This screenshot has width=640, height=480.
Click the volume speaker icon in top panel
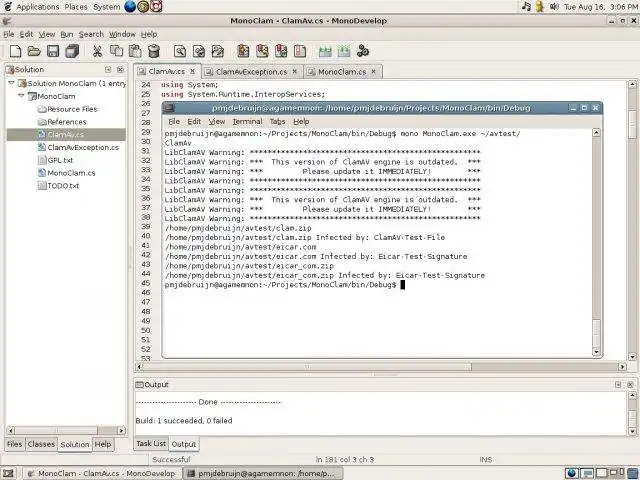coord(554,7)
